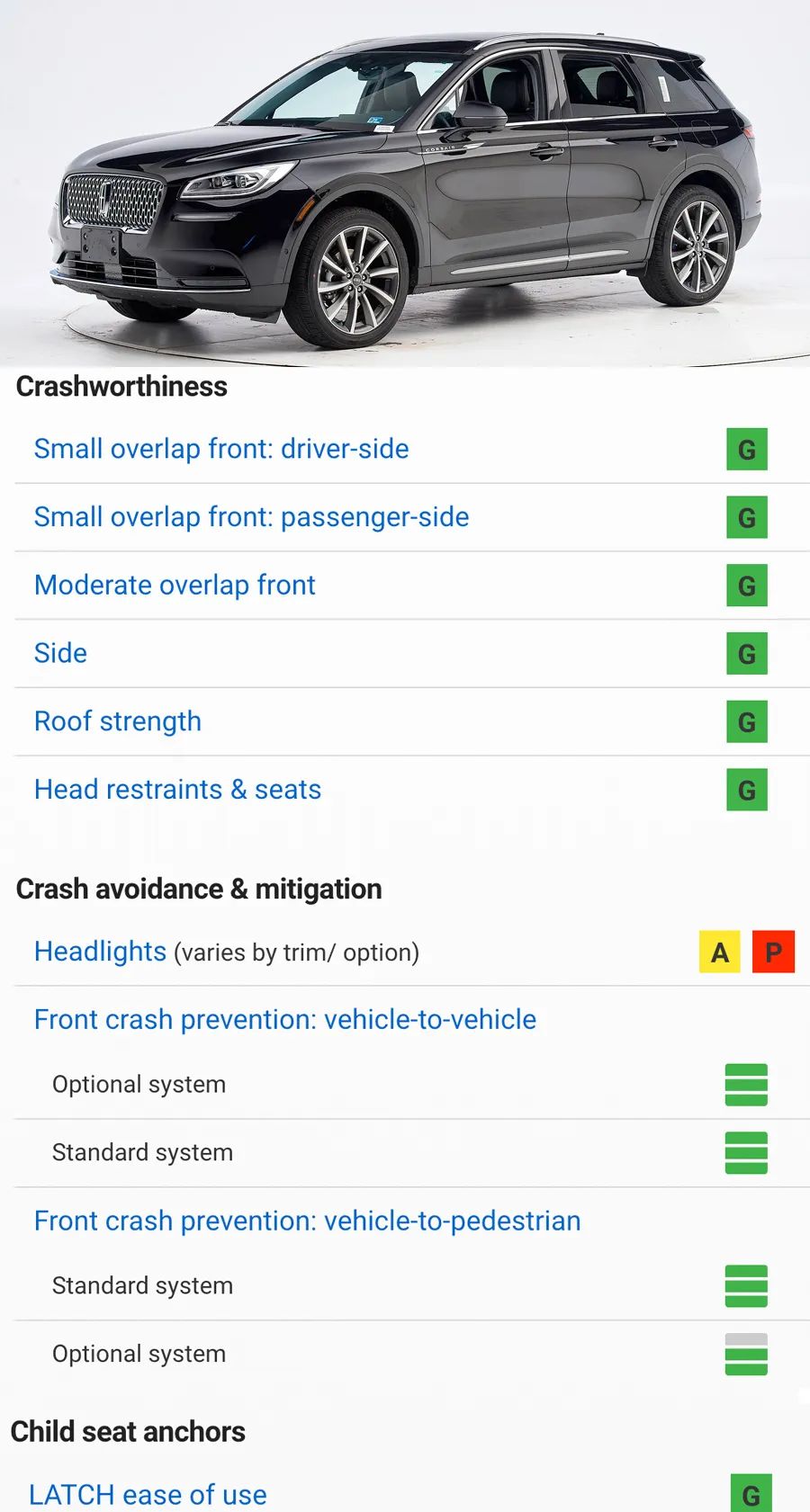Open Small overlap front: passenger-side link

(x=251, y=517)
